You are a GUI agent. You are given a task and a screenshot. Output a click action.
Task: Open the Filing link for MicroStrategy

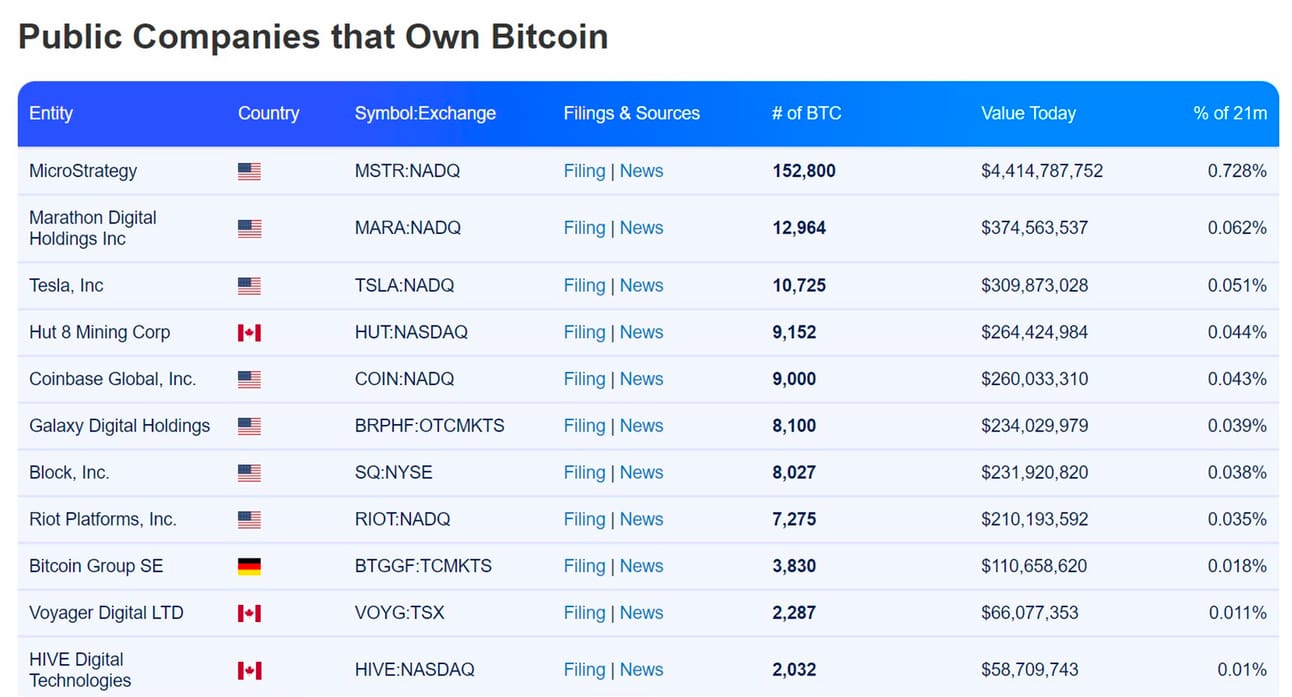tap(584, 171)
